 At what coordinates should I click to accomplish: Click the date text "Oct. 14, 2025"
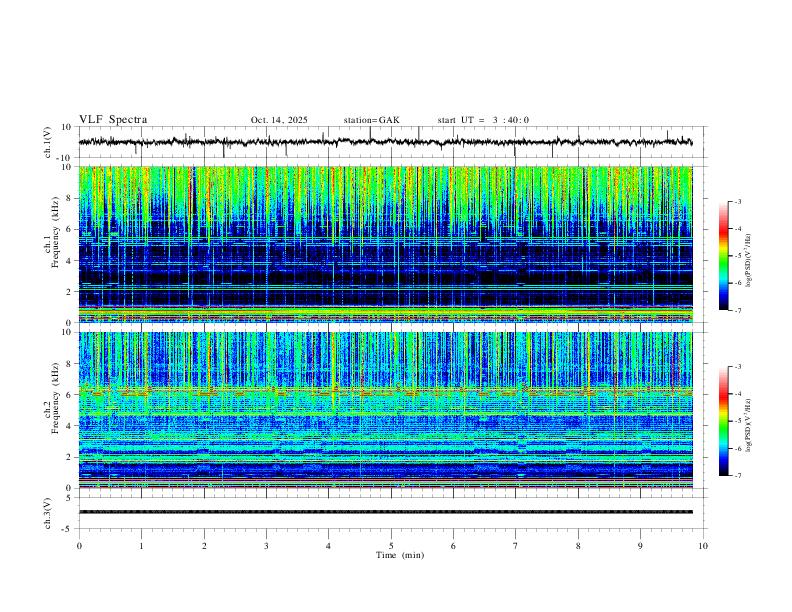click(279, 120)
